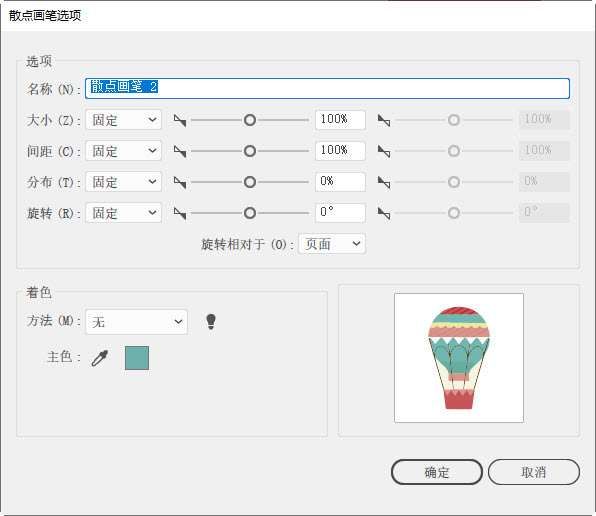Open the 着色 方法 (M) dropdown
This screenshot has width=596, height=516.
point(136,322)
